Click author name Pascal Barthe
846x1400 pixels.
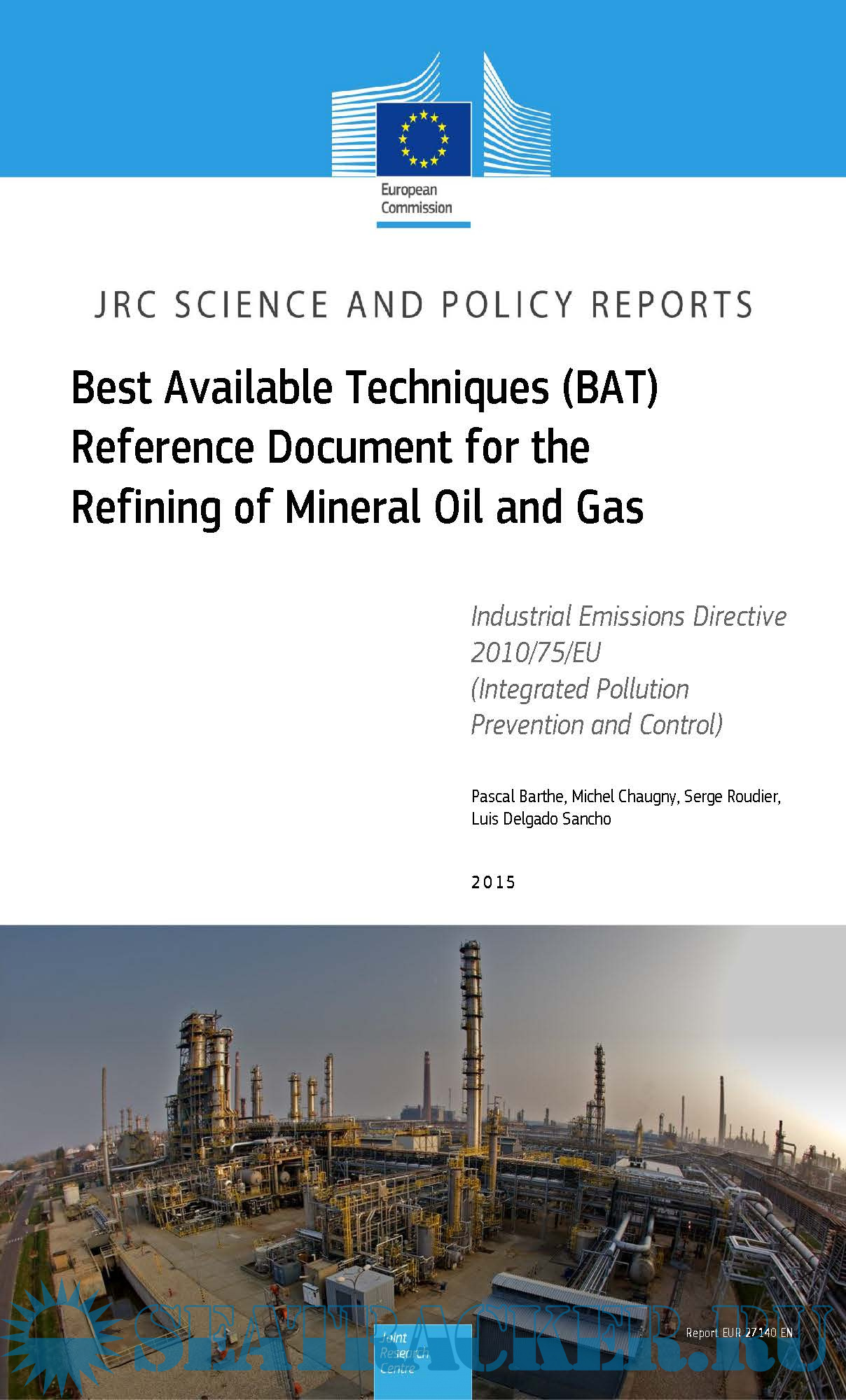[x=517, y=797]
